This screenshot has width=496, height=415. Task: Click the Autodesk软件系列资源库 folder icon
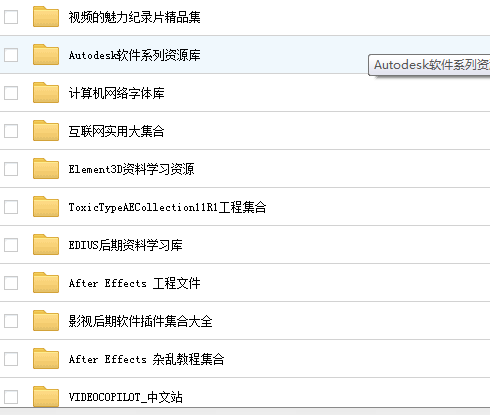(x=46, y=54)
